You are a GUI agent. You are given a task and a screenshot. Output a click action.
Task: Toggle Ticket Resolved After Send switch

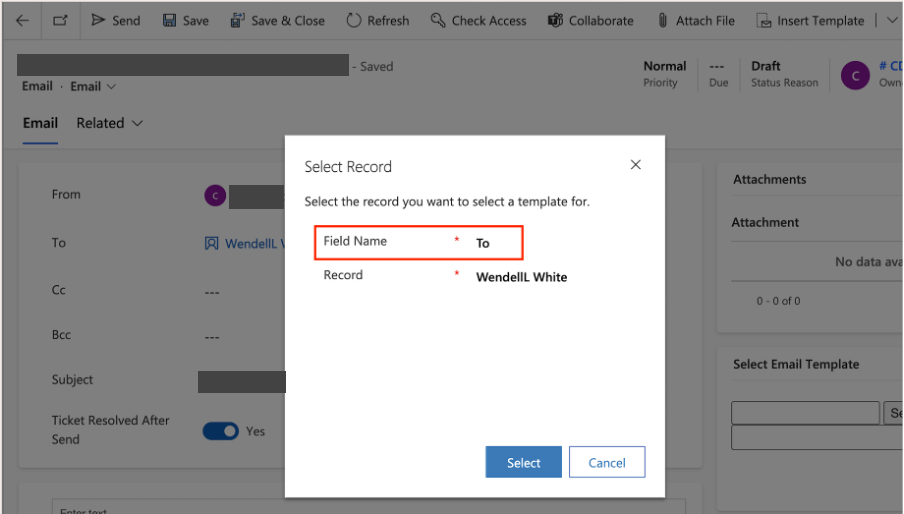point(220,431)
